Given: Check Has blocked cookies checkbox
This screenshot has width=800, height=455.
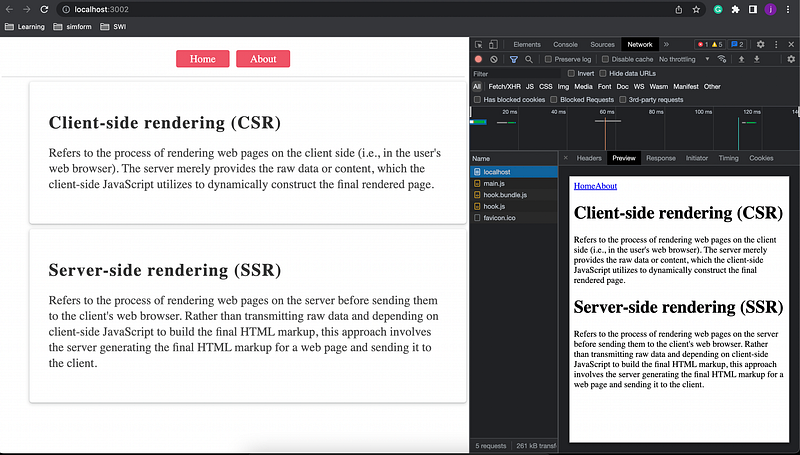Looking at the screenshot, I should click(x=477, y=99).
